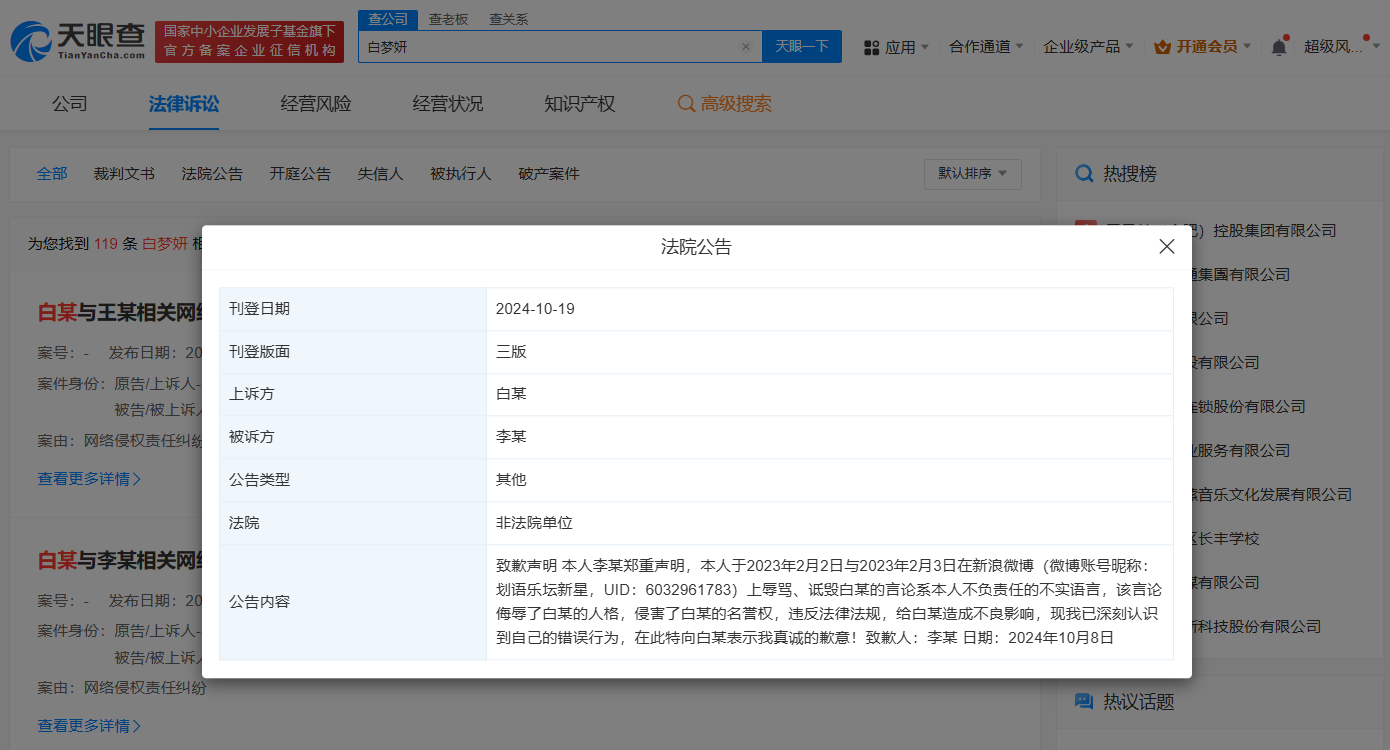Open the 超级风... account menu
Screen dimensions: 1390x750
click(x=1333, y=47)
